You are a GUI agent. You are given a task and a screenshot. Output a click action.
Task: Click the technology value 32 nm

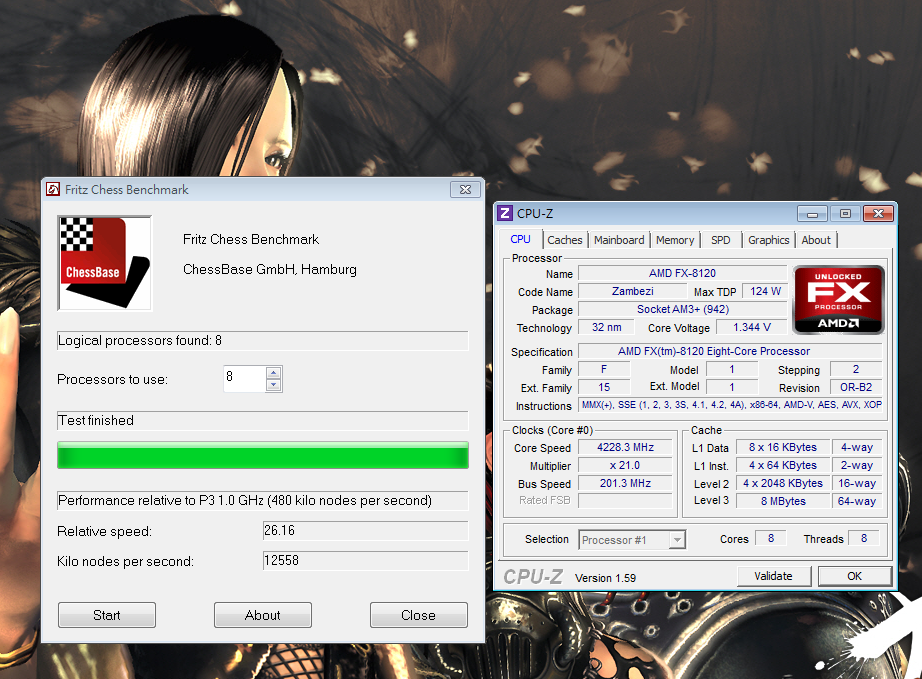tap(606, 327)
